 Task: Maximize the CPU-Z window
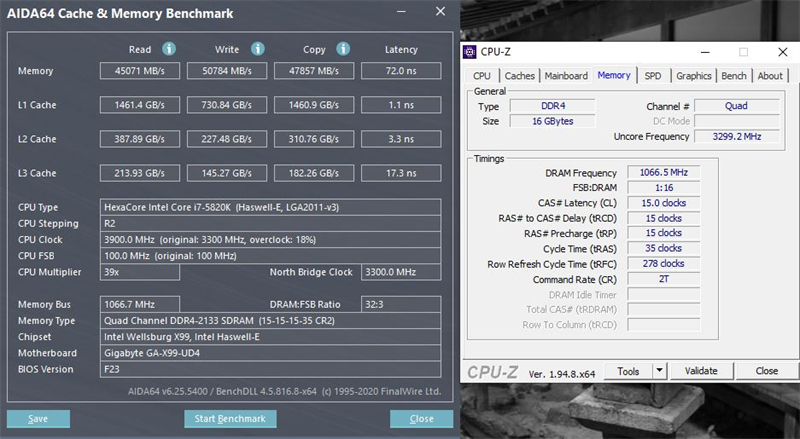pos(743,52)
